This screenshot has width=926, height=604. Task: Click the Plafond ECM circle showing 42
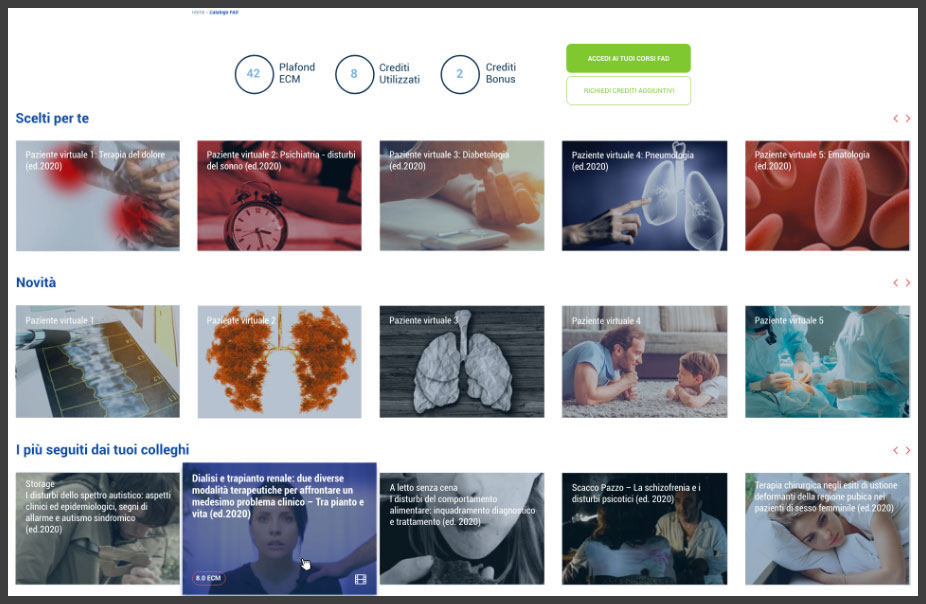(x=253, y=74)
